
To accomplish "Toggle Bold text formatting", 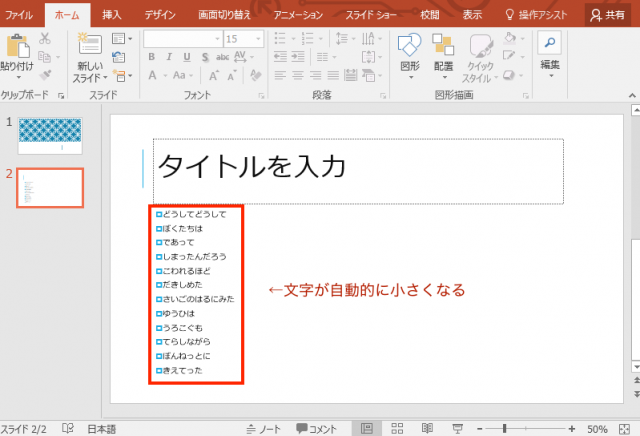I will [152, 57].
